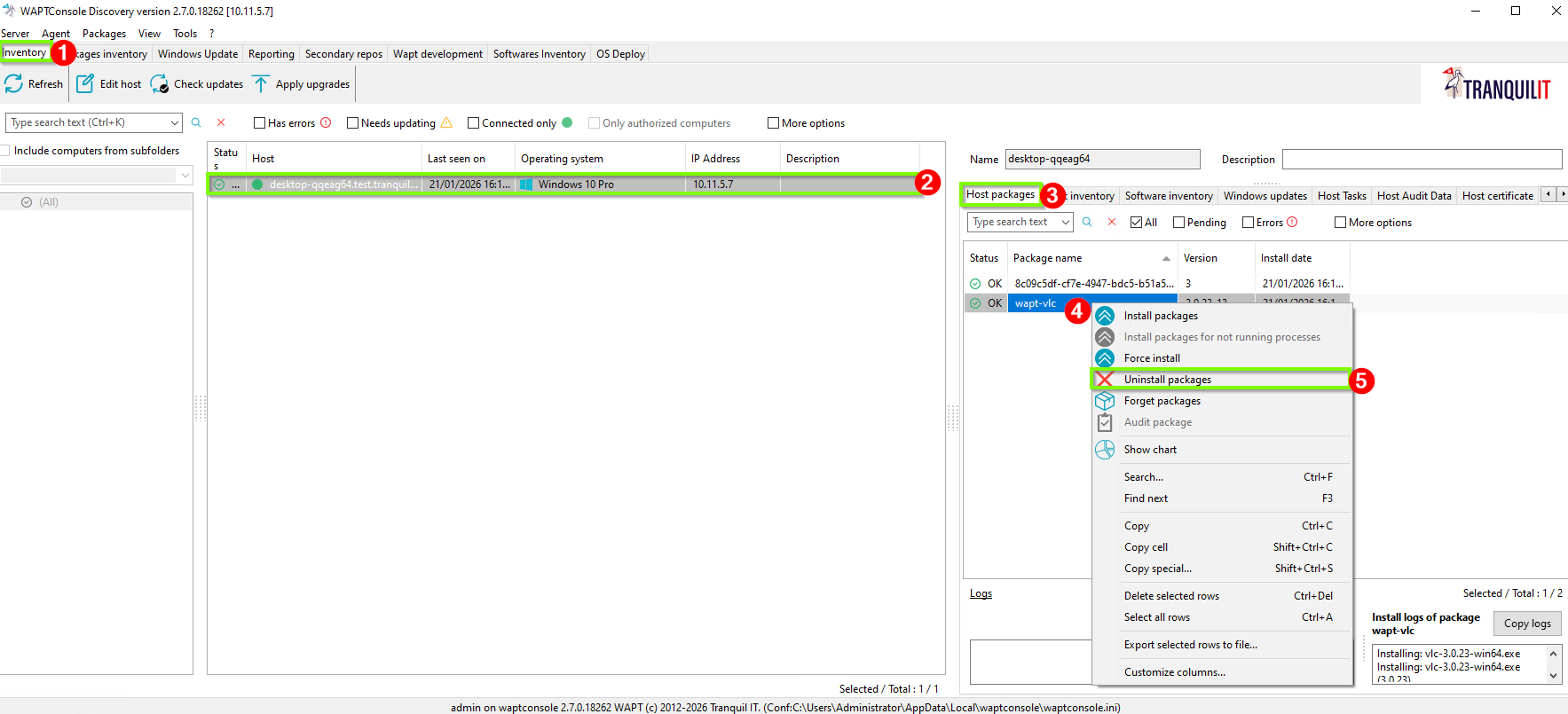
Task: Click the Forget packages box icon
Action: click(1105, 401)
